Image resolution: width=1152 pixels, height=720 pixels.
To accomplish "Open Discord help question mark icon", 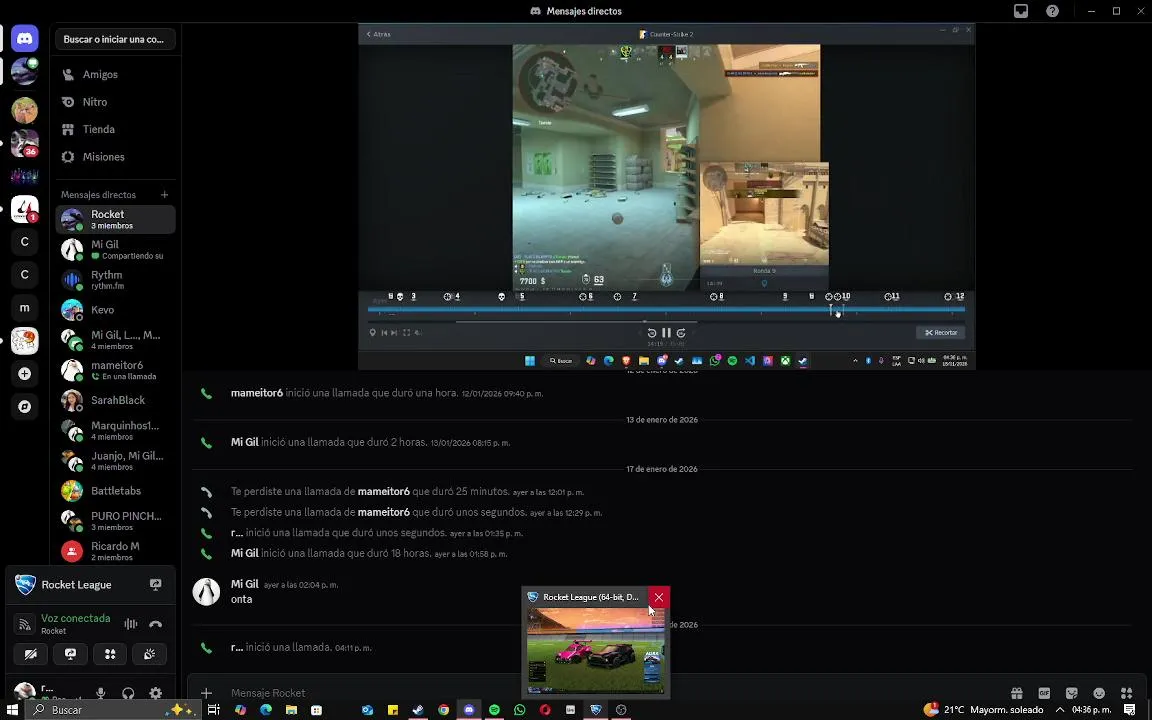I will 1053,11.
